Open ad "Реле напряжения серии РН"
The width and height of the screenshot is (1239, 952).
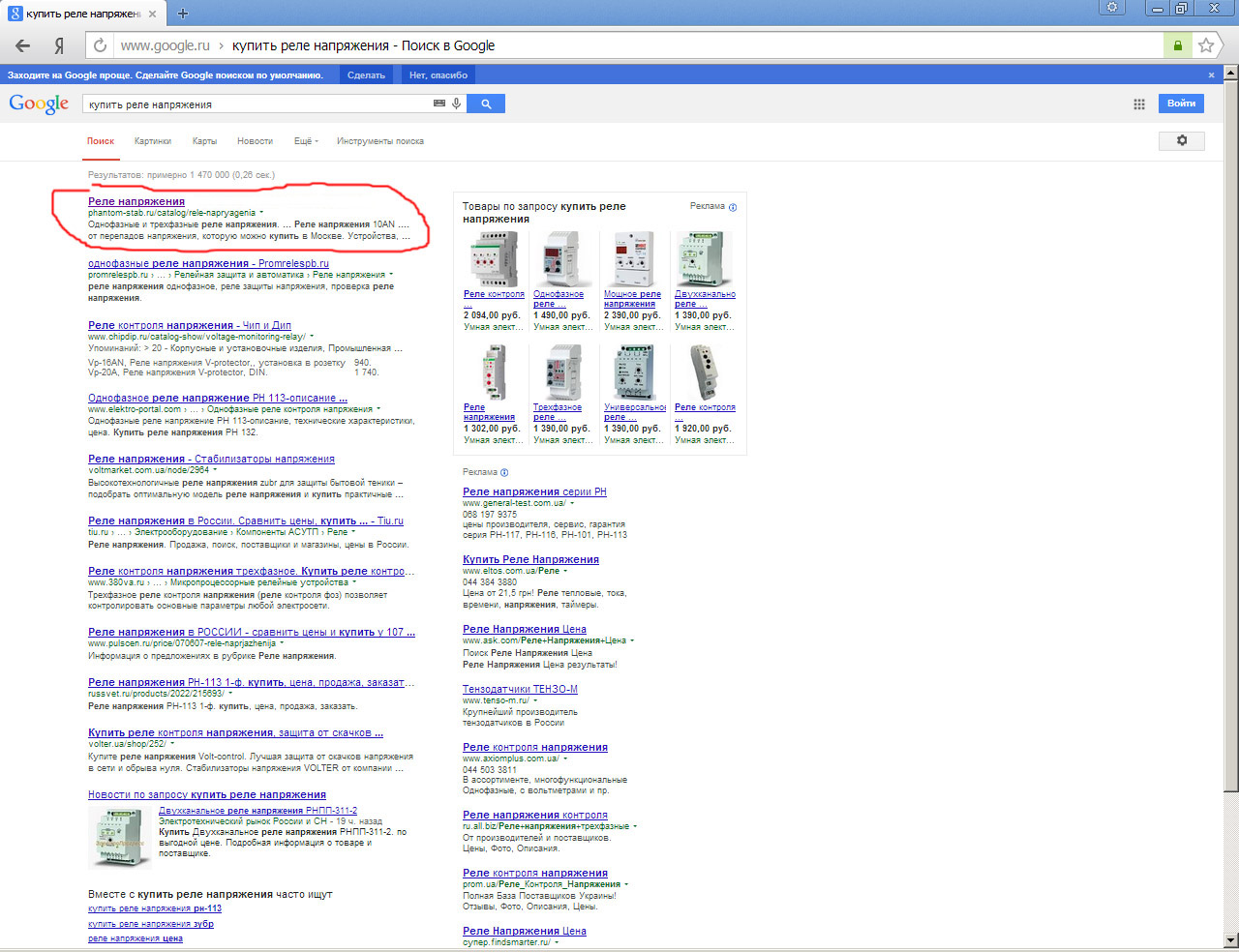[534, 491]
